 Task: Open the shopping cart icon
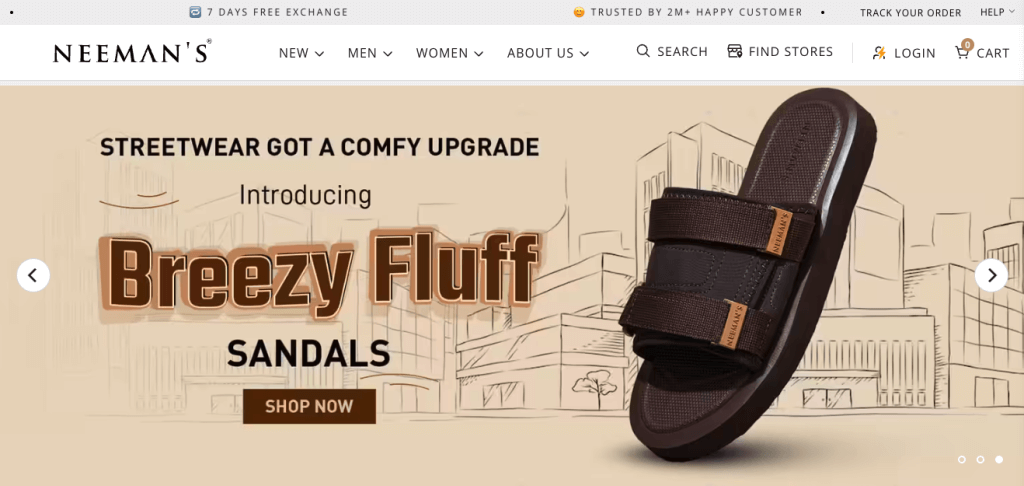click(961, 53)
